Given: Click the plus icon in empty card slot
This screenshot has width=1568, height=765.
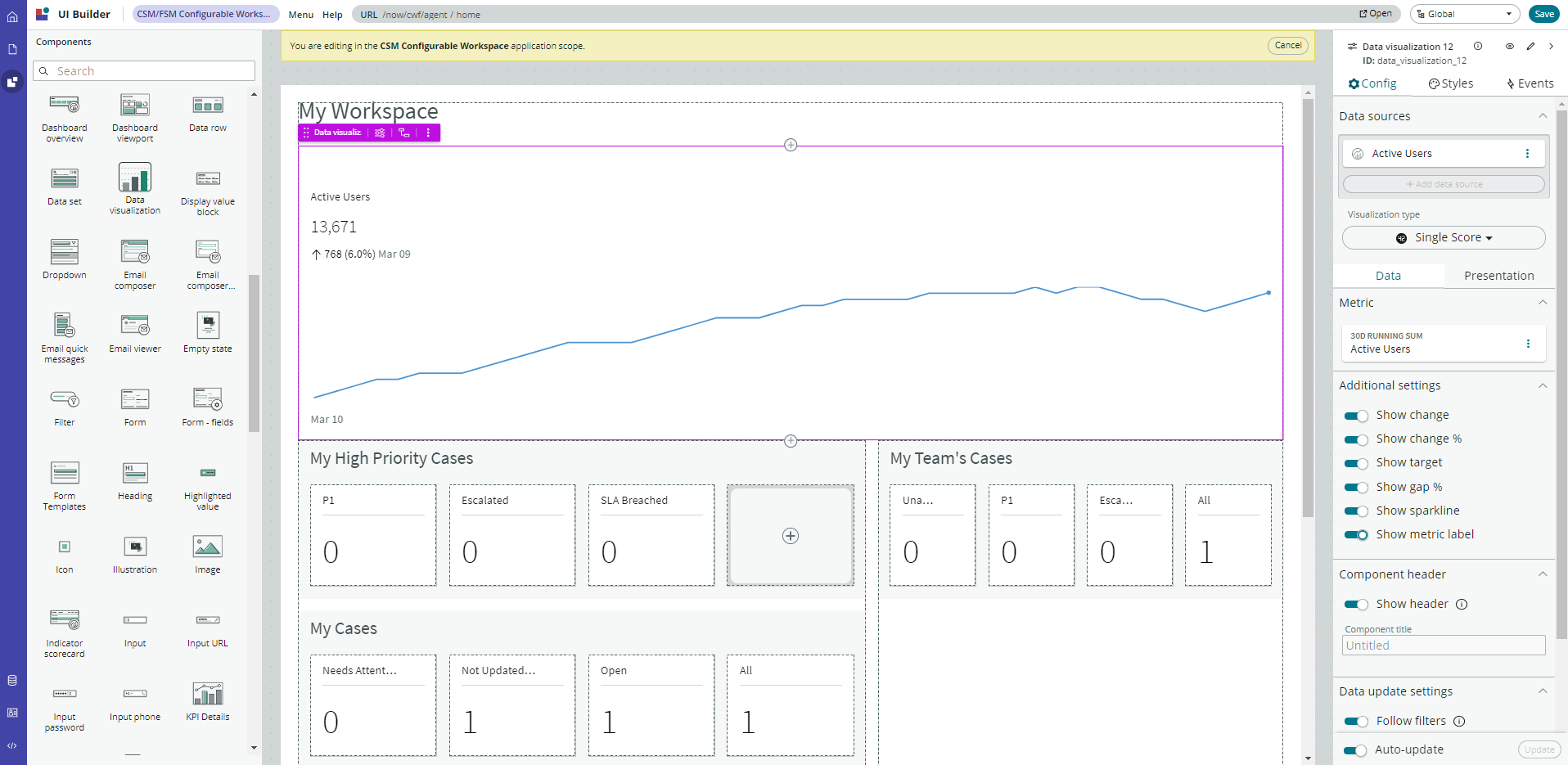Looking at the screenshot, I should coord(790,536).
